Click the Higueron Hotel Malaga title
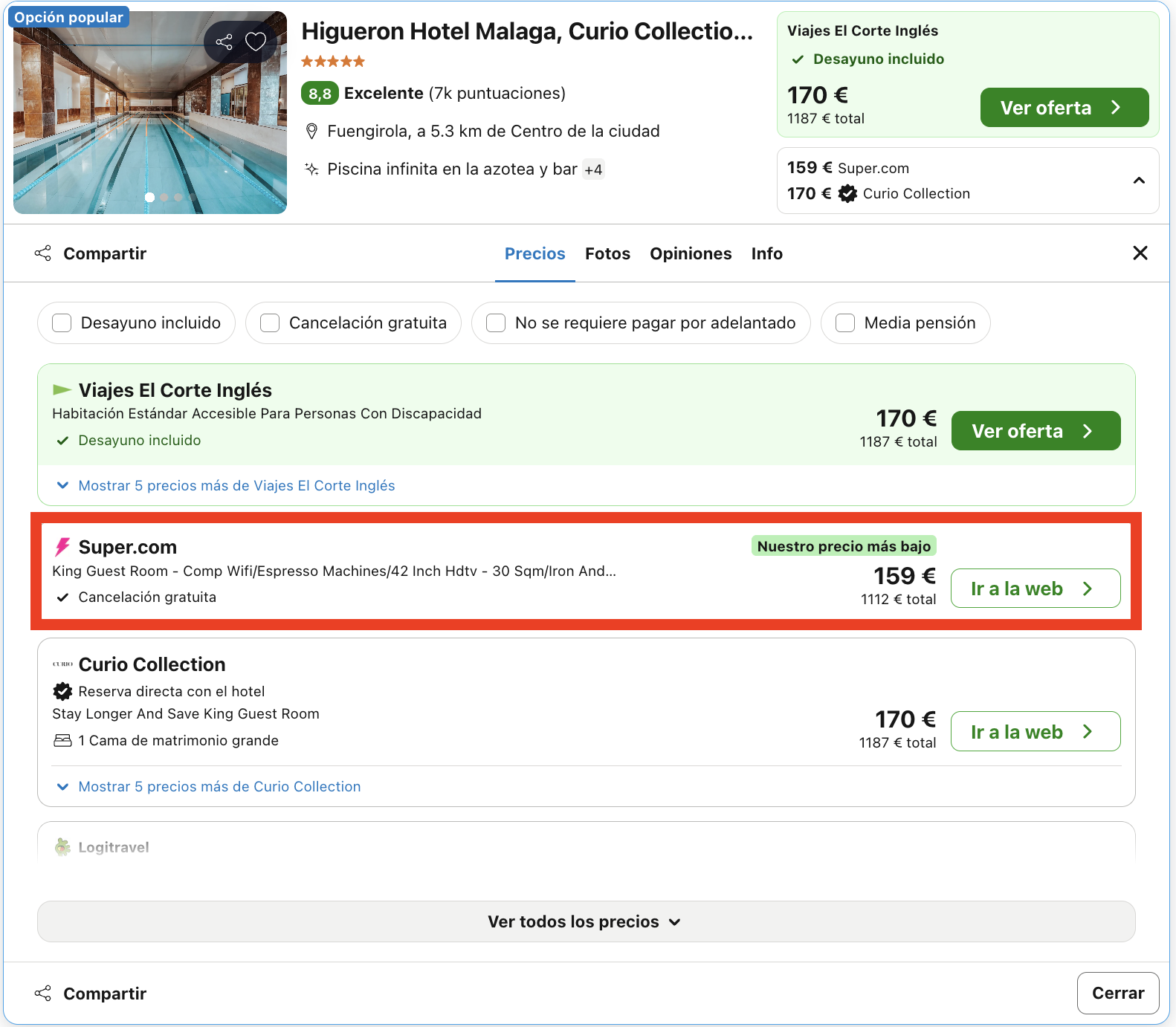This screenshot has width=1176, height=1027. coord(527,31)
